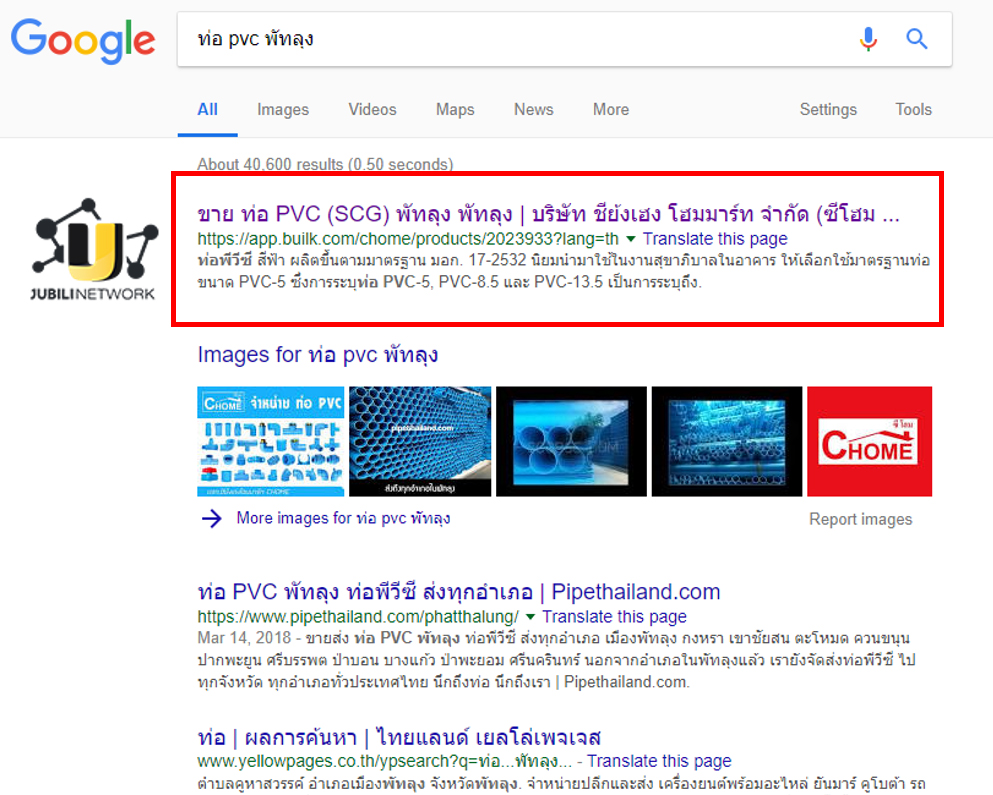Click the Google logo
The image size is (993, 795).
[83, 40]
